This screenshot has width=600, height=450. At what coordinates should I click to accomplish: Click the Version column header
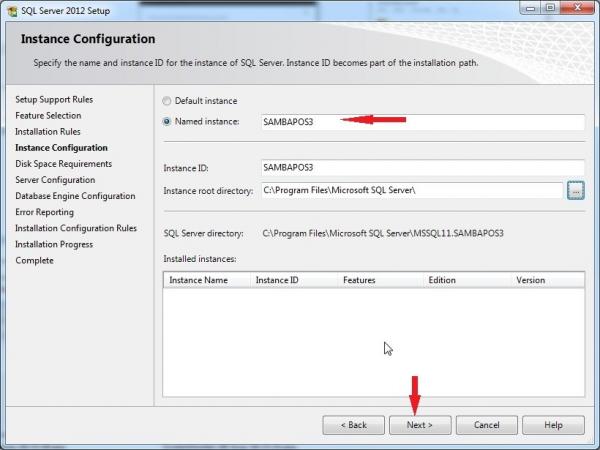[547, 280]
